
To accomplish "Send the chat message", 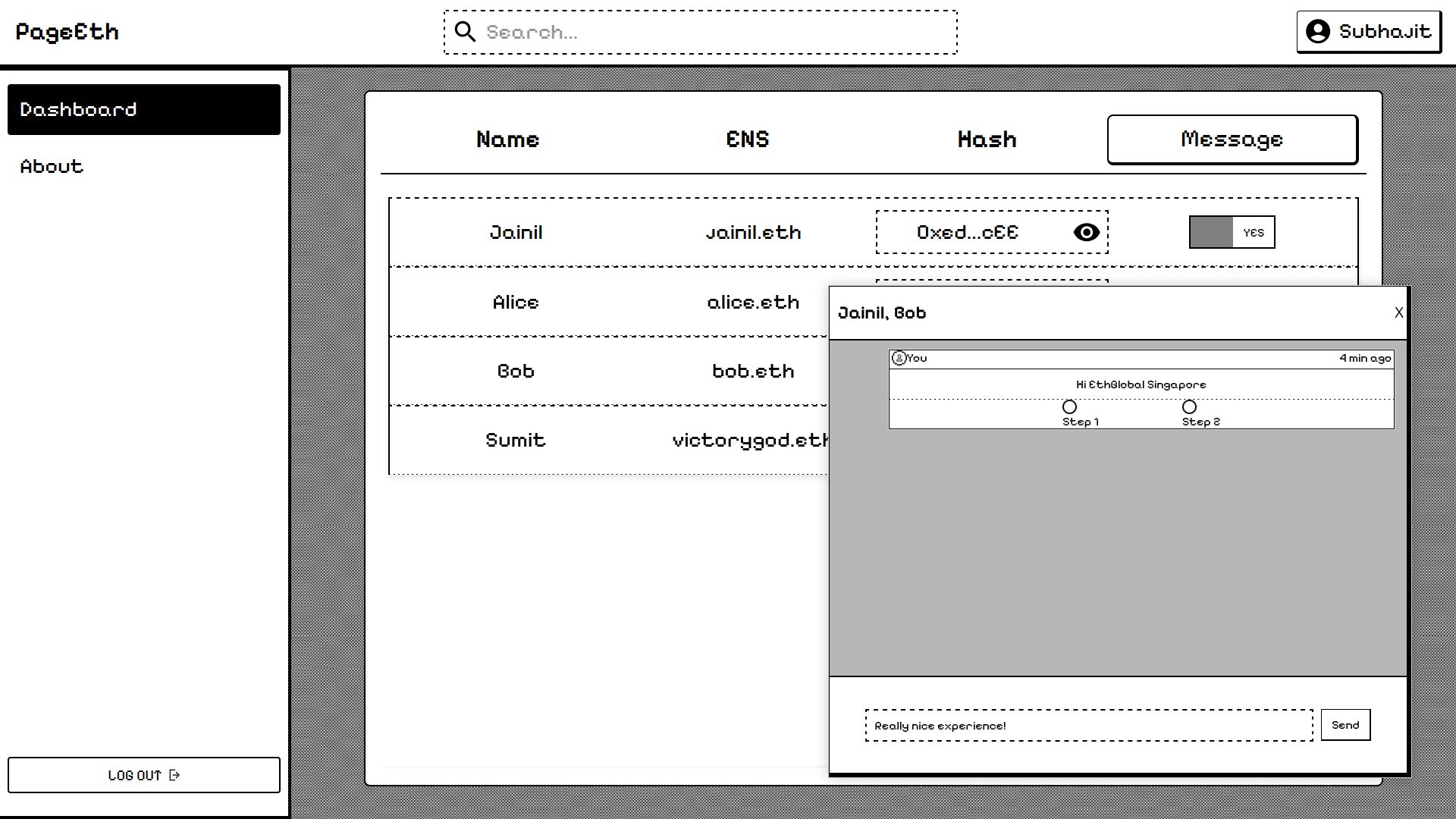I will point(1345,725).
